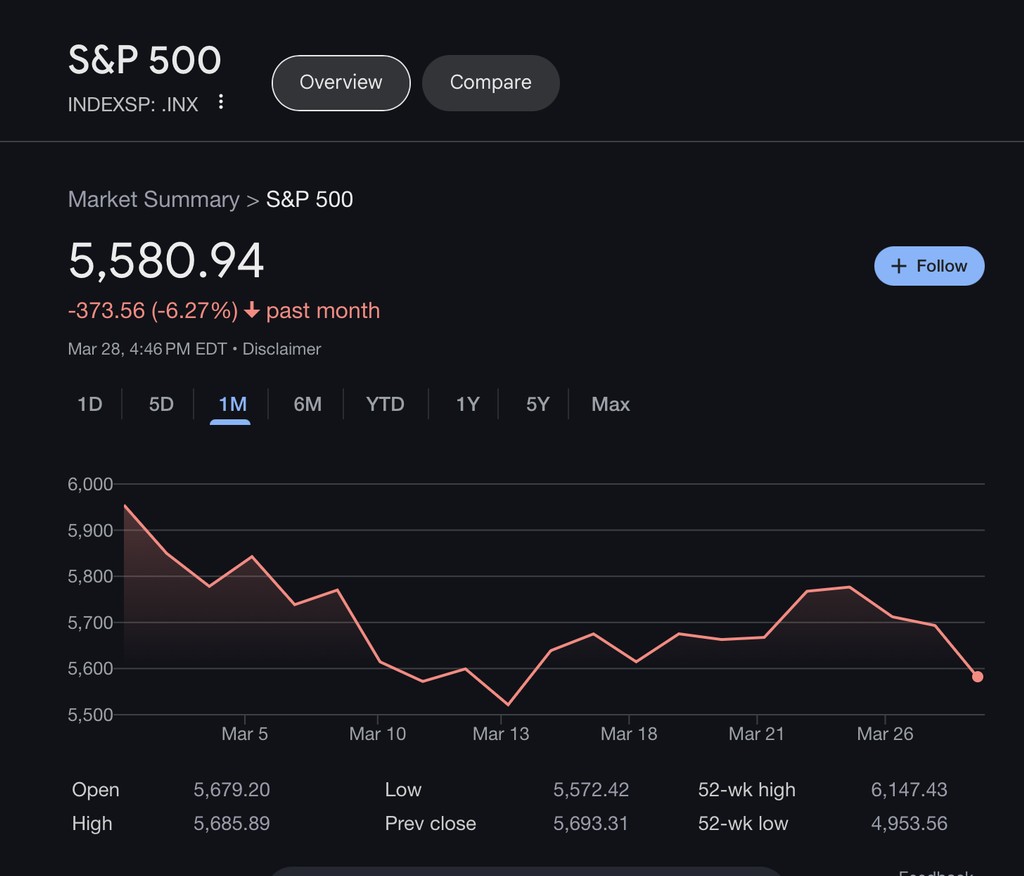
Task: Show the YTD chart range
Action: [385, 404]
